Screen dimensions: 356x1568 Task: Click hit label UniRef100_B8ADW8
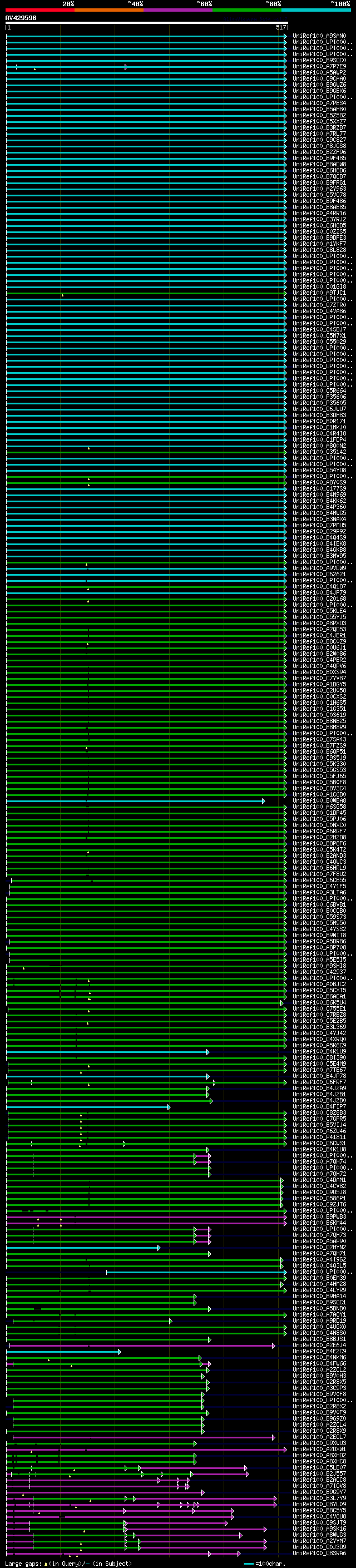pos(319,164)
